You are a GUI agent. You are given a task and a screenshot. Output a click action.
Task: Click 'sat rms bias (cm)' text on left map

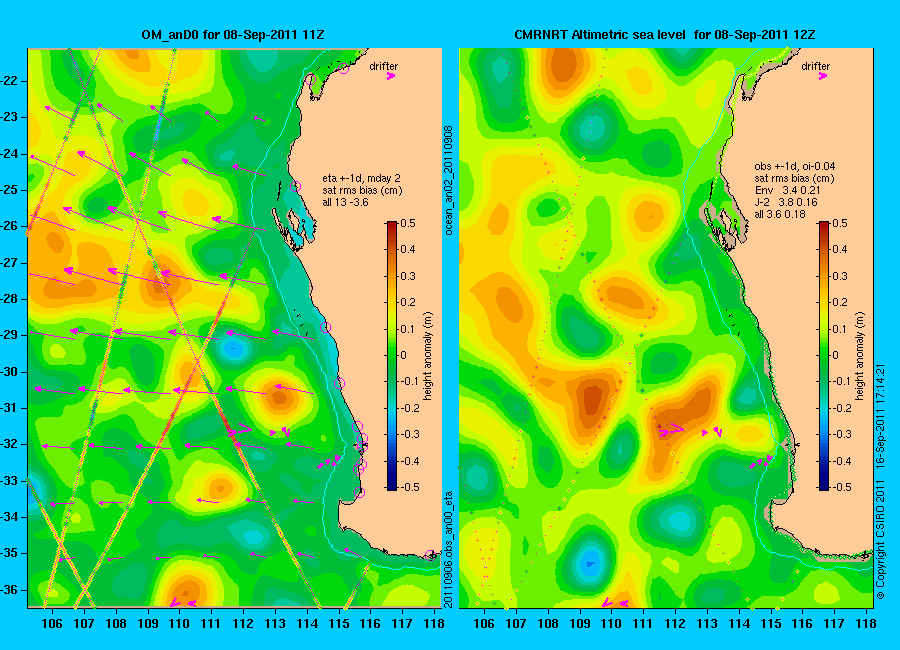[x=362, y=190]
